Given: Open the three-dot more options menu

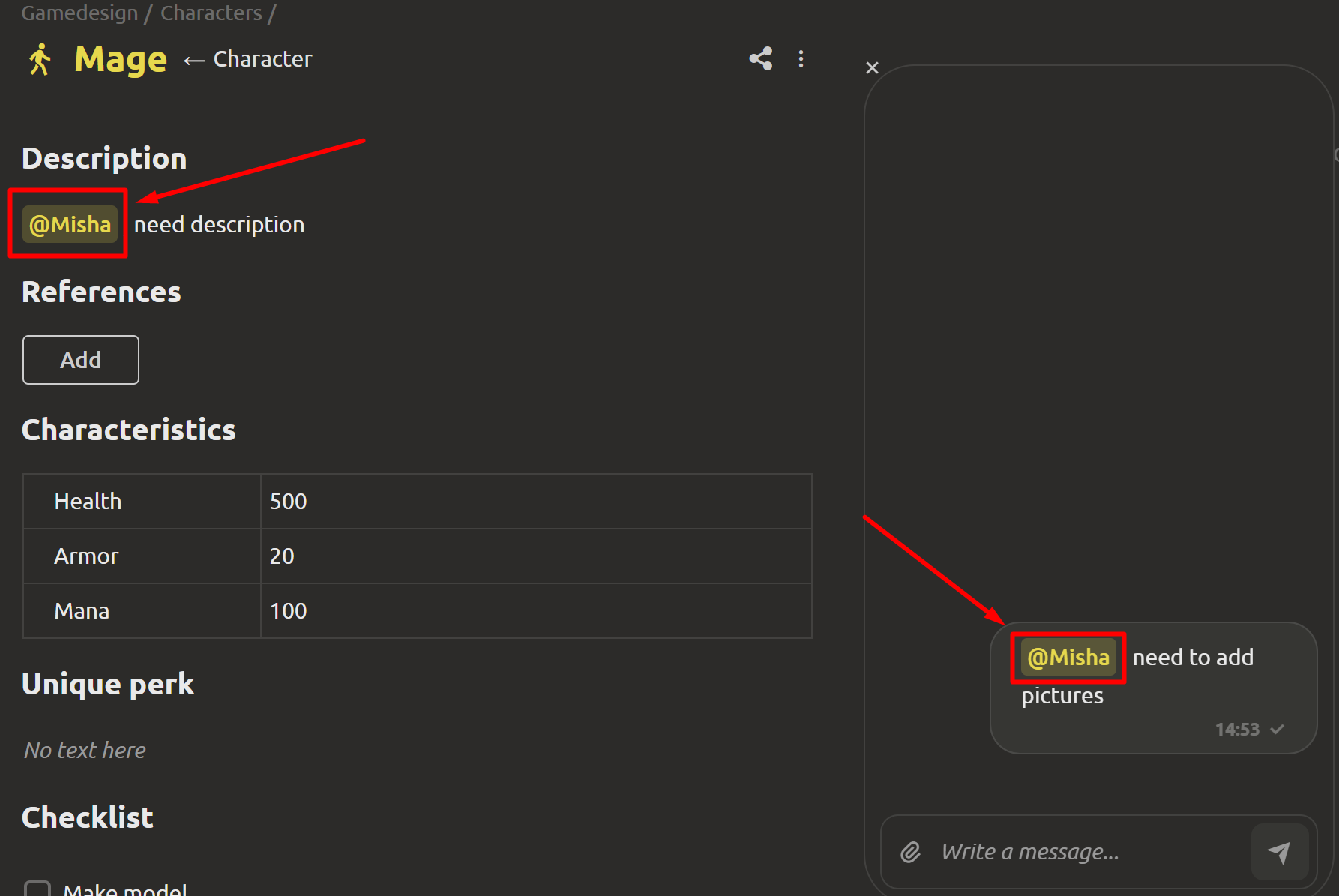Looking at the screenshot, I should click(x=801, y=59).
